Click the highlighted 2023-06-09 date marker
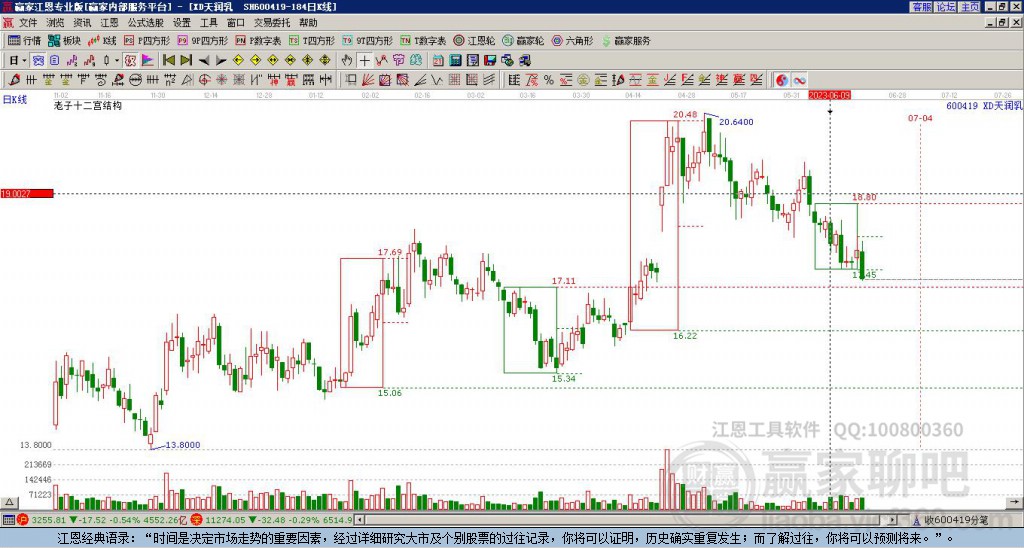This screenshot has height=548, width=1024. (x=829, y=95)
